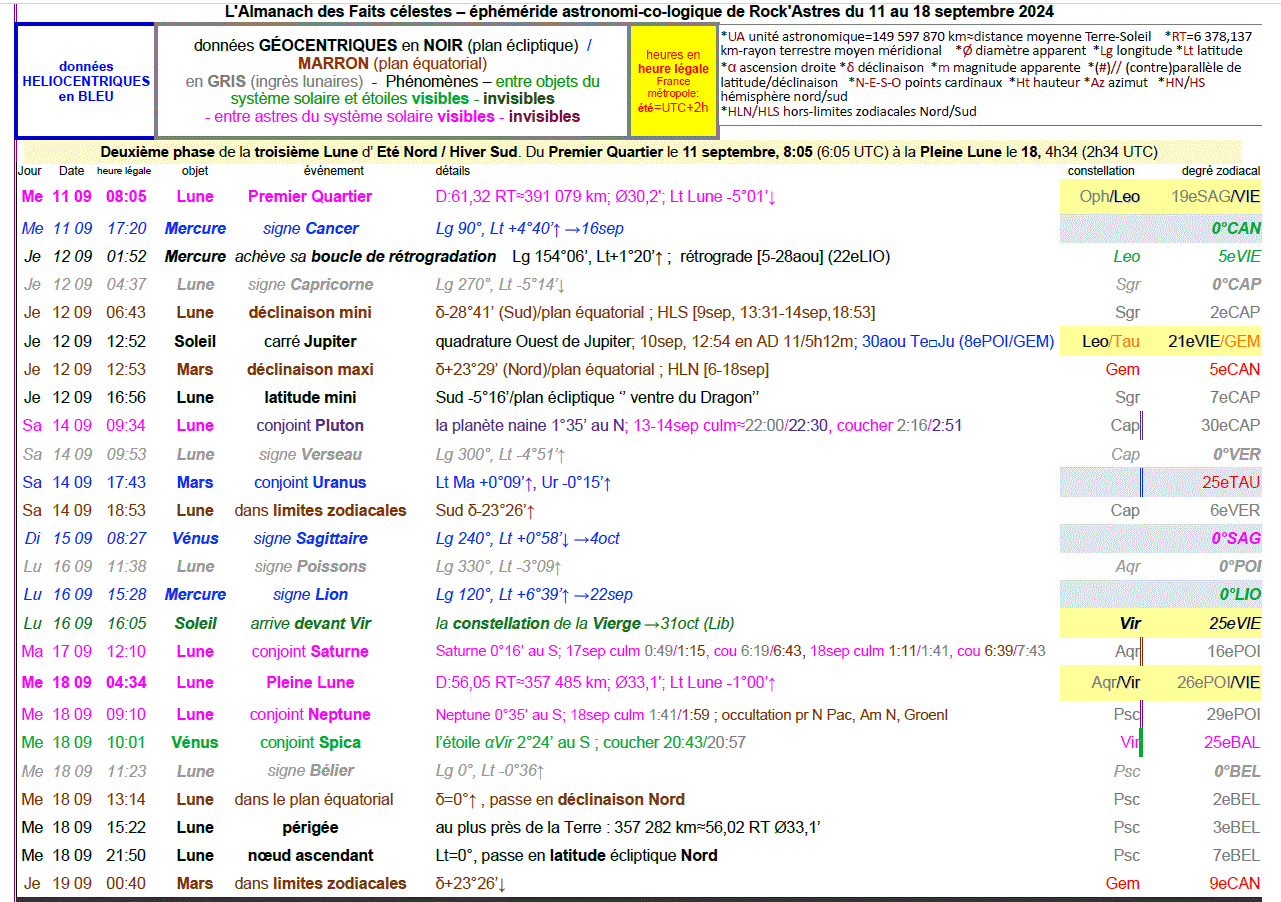This screenshot has height=902, width=1281.
Task: Select the "arrive devant Vir" event
Action: [310, 623]
